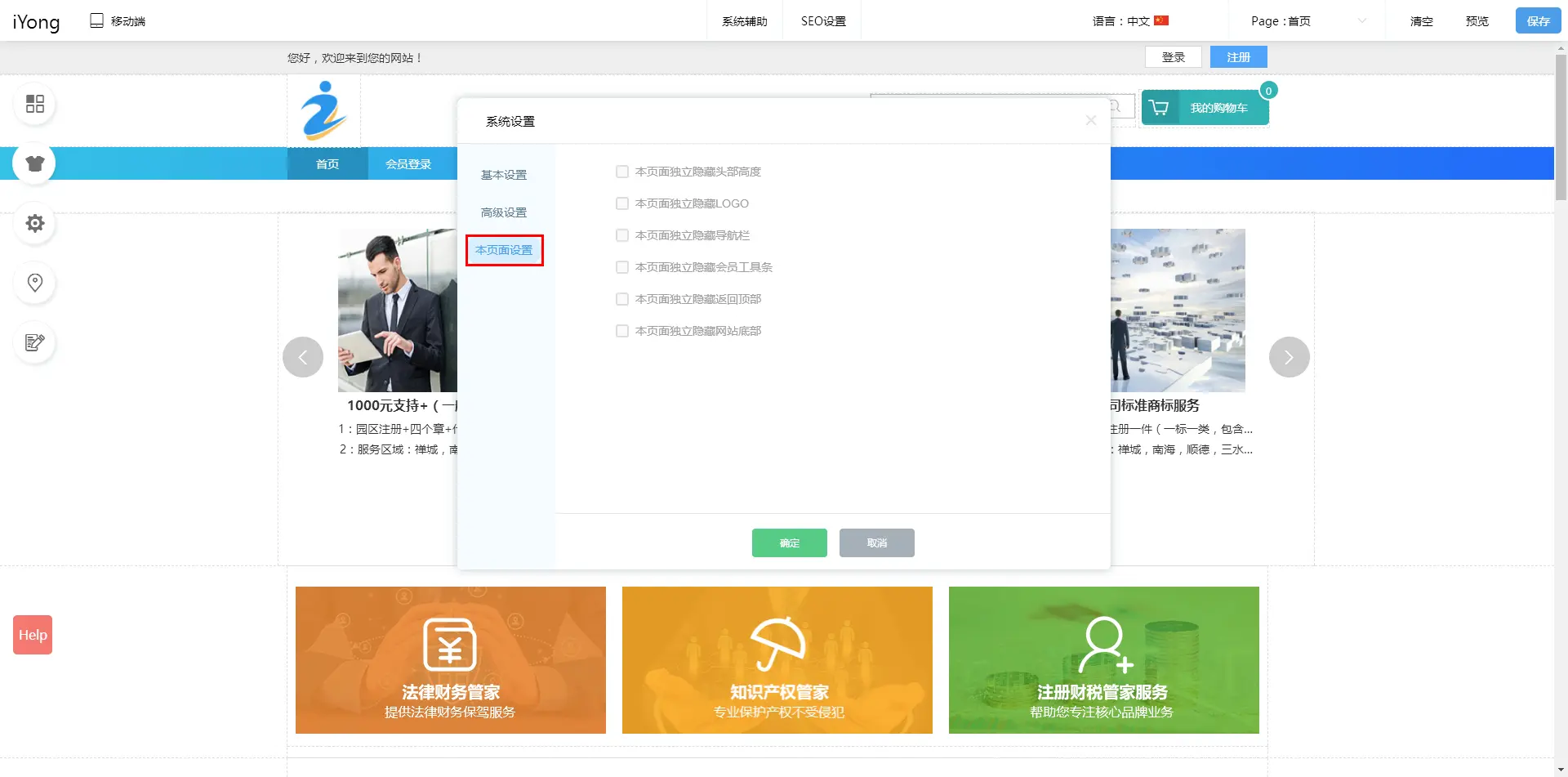Click next arrow on the carousel

(1289, 357)
